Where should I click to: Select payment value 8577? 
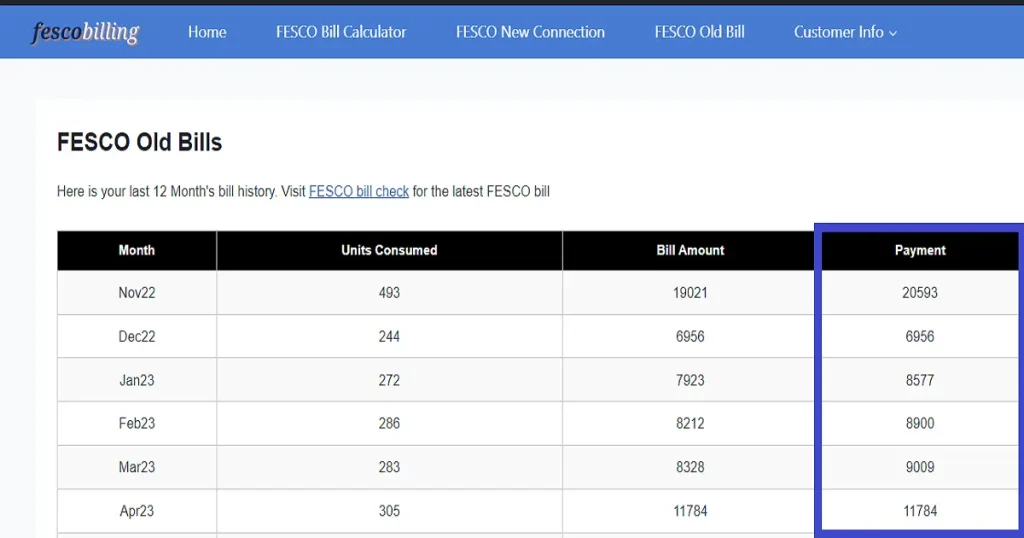(920, 380)
